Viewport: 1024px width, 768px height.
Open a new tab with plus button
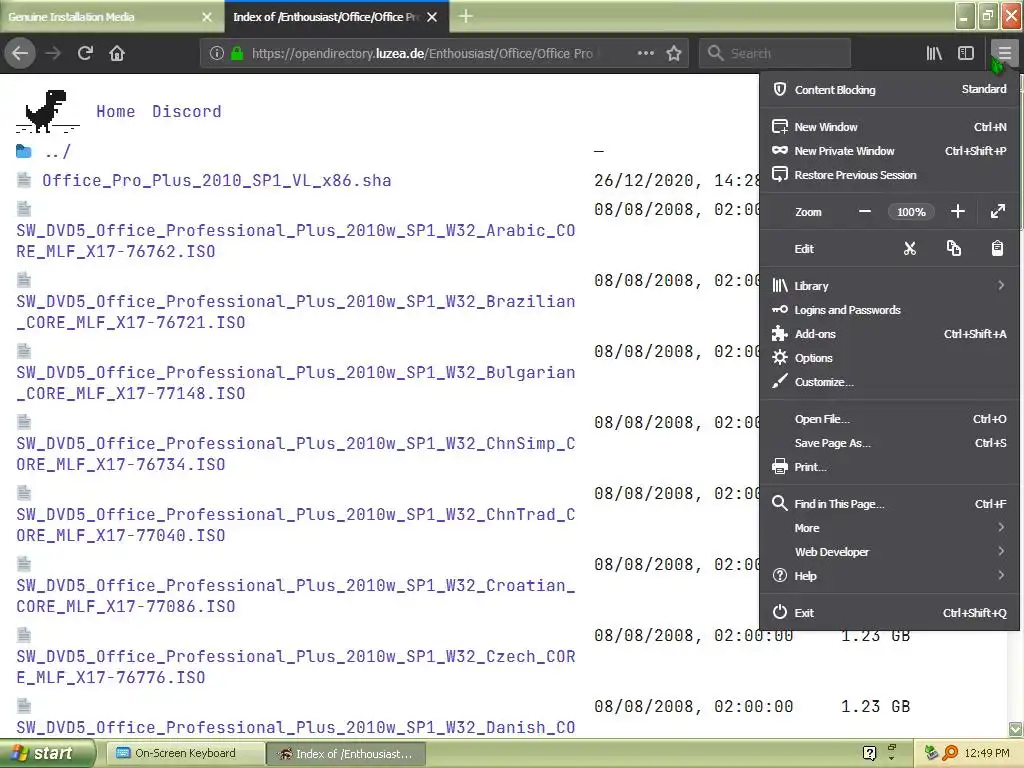point(466,16)
